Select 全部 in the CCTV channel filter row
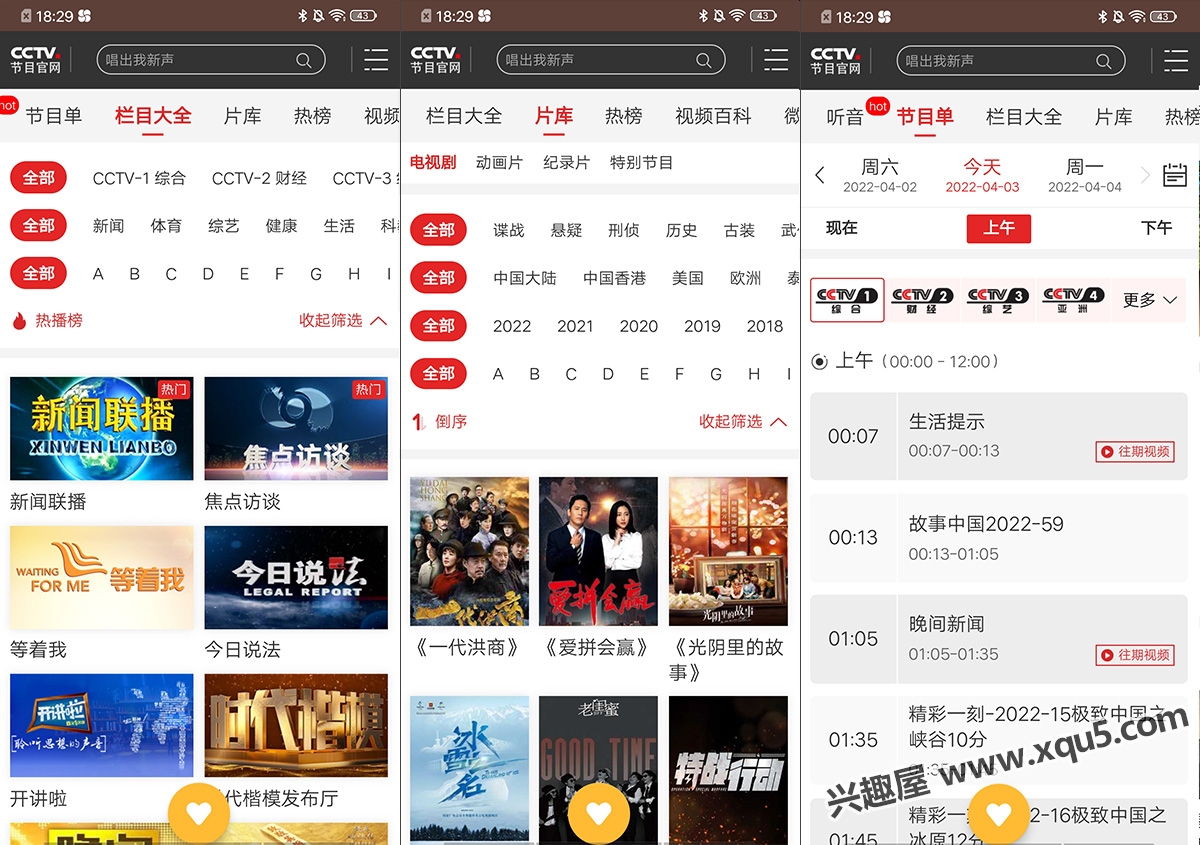1200x845 pixels. tap(39, 178)
